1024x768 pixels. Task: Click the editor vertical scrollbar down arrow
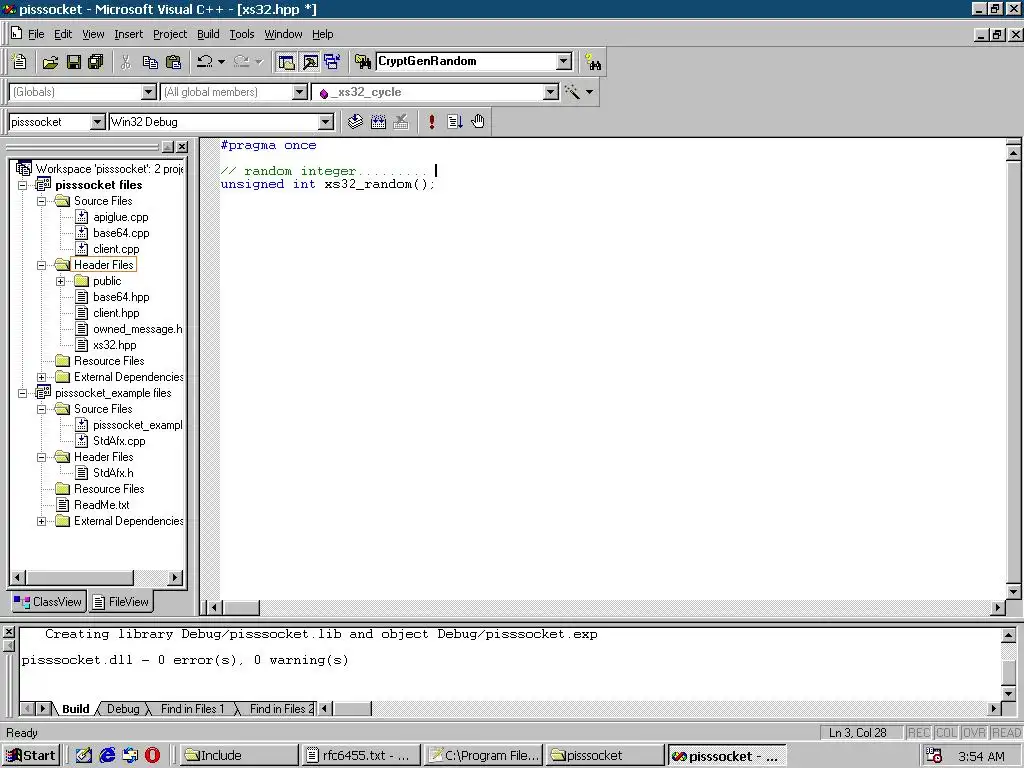[x=1014, y=592]
